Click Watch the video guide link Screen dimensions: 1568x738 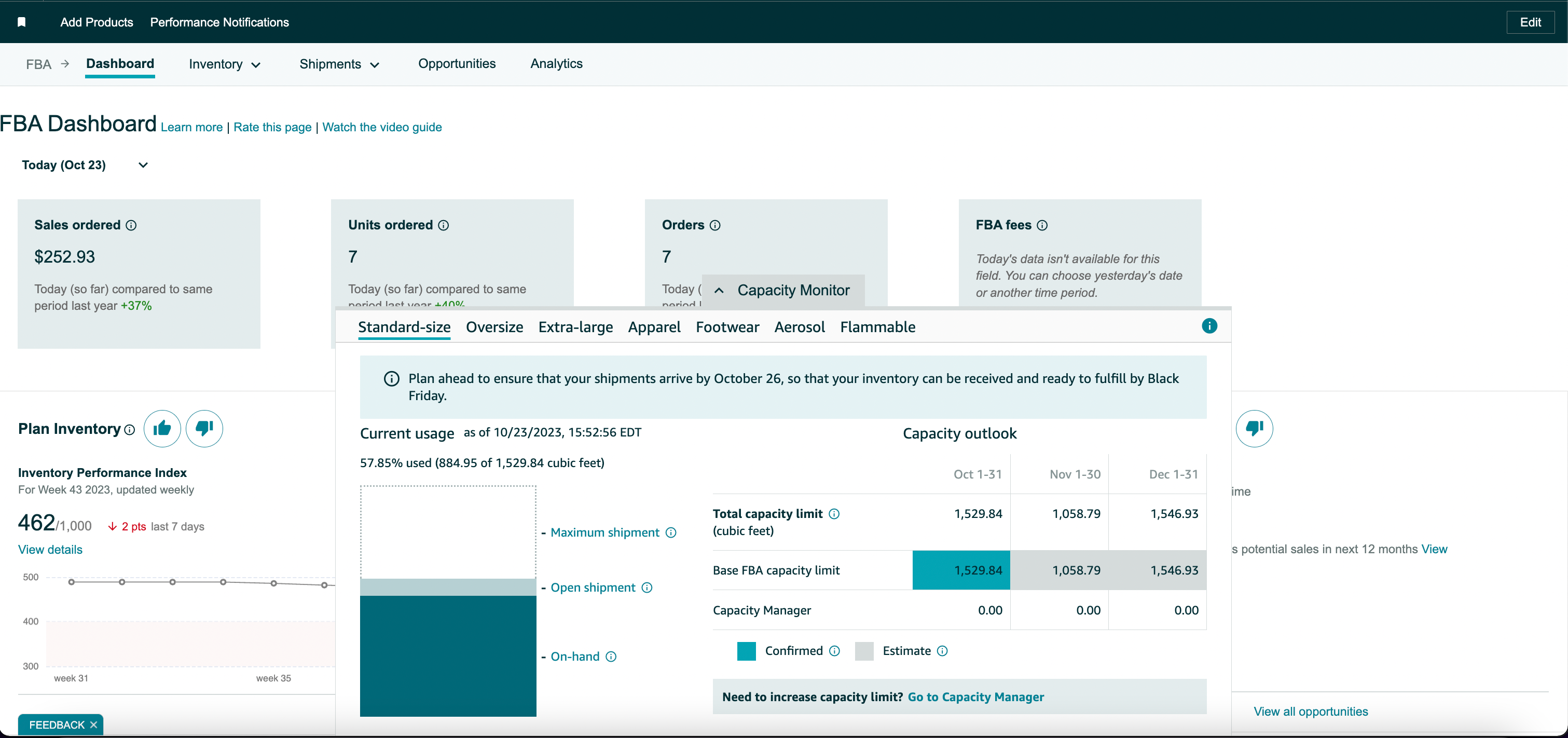click(x=382, y=127)
